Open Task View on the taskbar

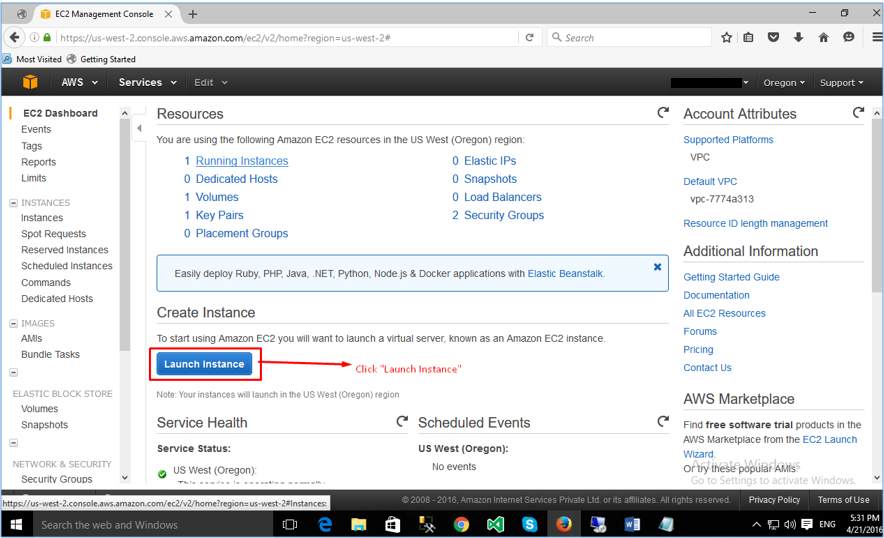click(290, 525)
